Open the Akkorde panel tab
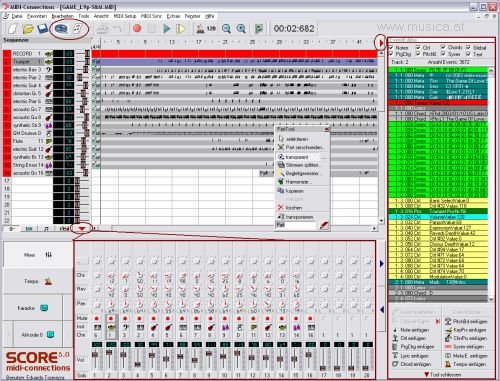 (x=37, y=334)
